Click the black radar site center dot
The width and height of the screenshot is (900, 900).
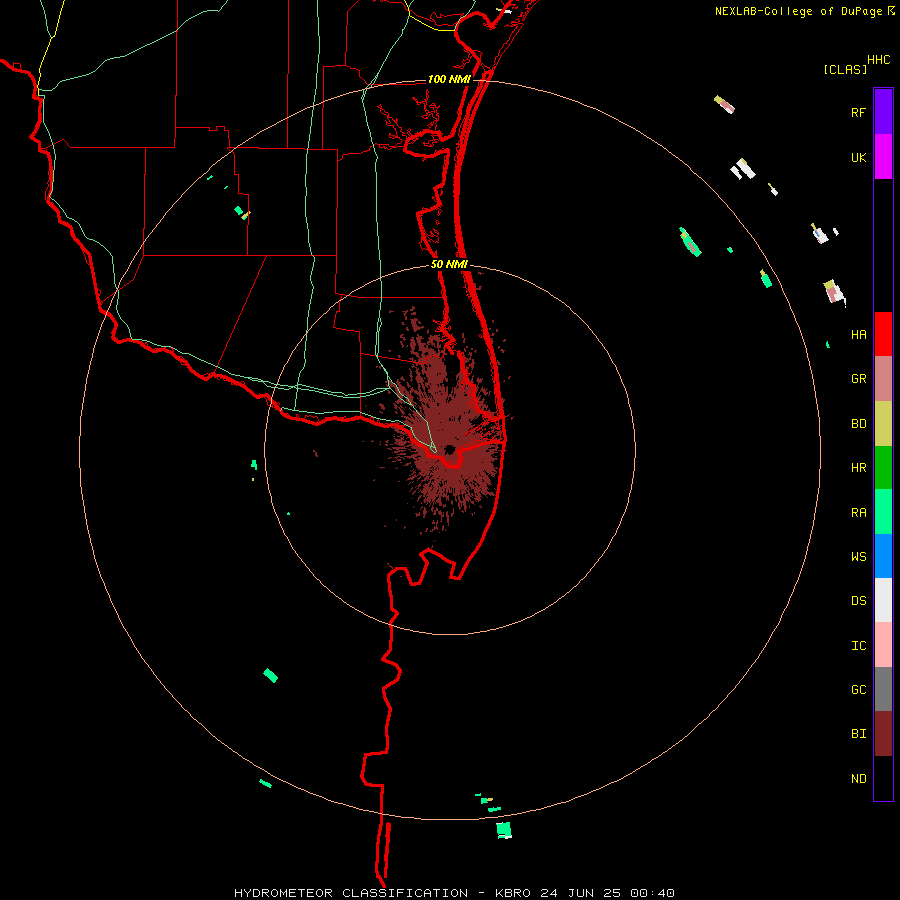(450, 449)
